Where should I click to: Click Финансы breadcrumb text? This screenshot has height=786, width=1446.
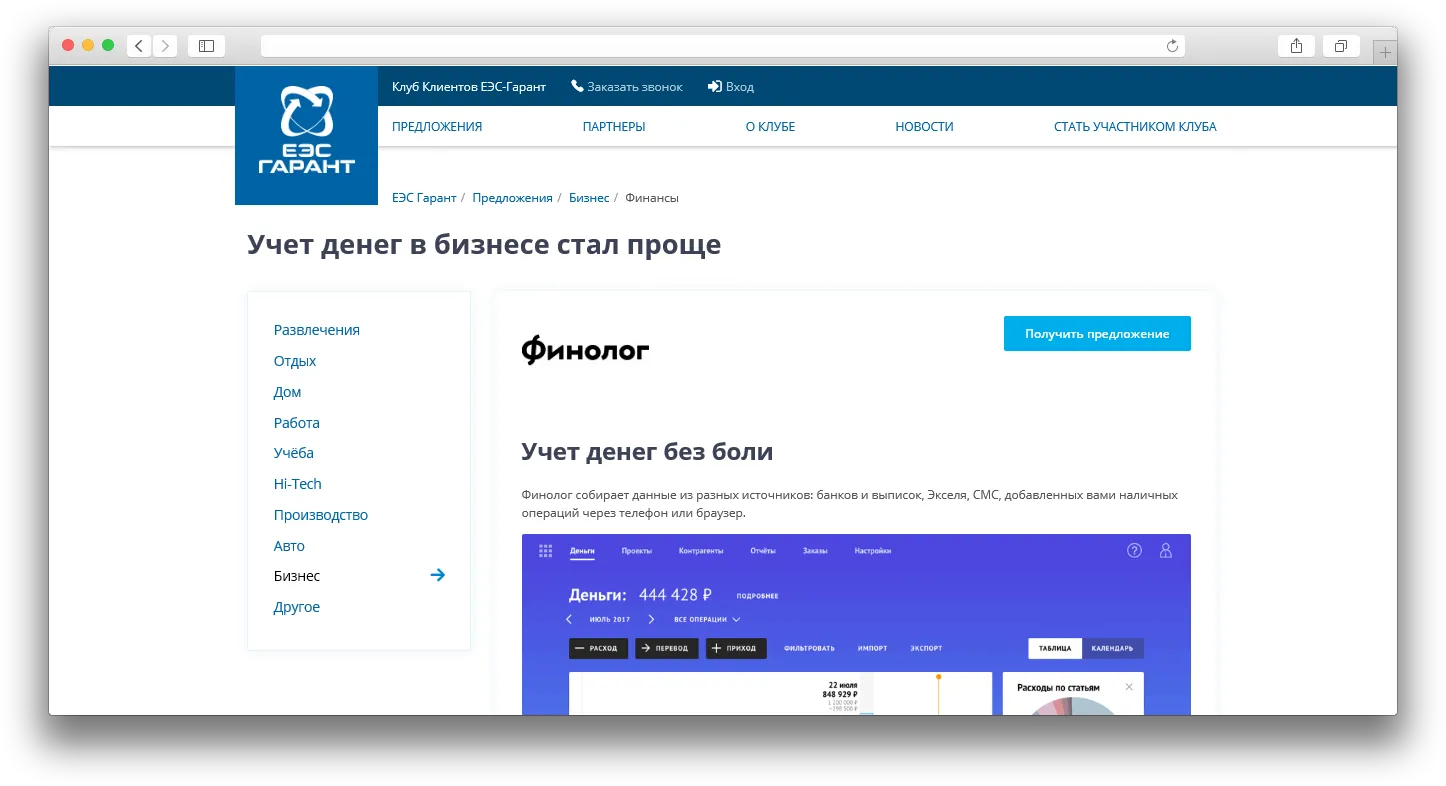coord(652,198)
